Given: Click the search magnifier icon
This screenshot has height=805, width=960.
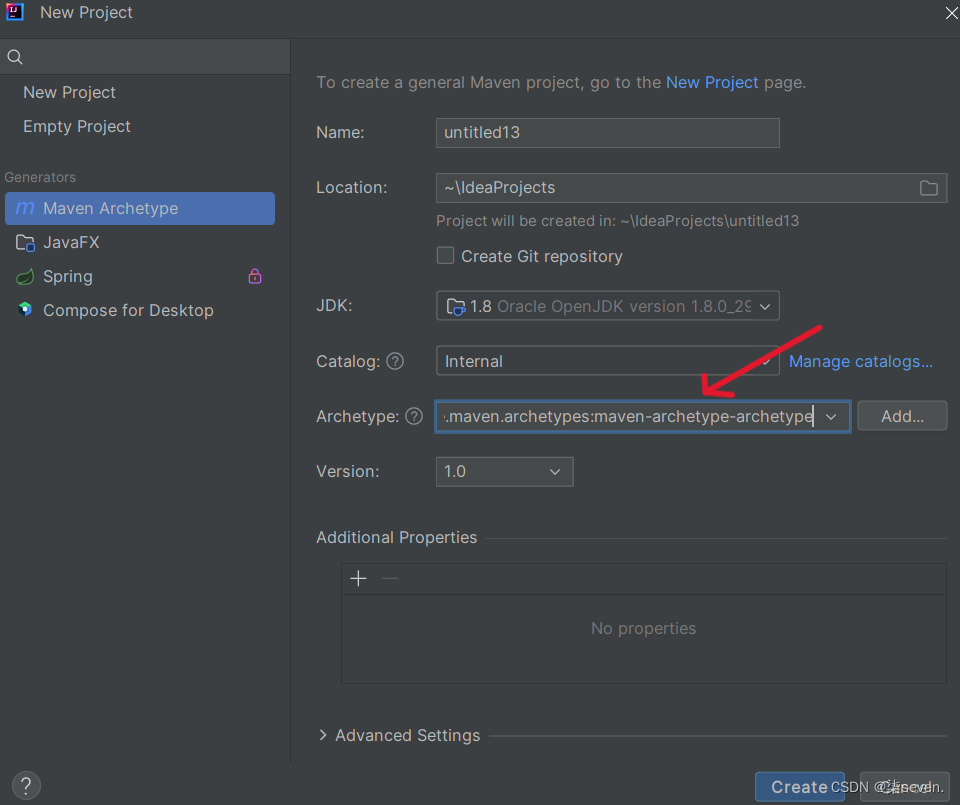Looking at the screenshot, I should point(15,57).
